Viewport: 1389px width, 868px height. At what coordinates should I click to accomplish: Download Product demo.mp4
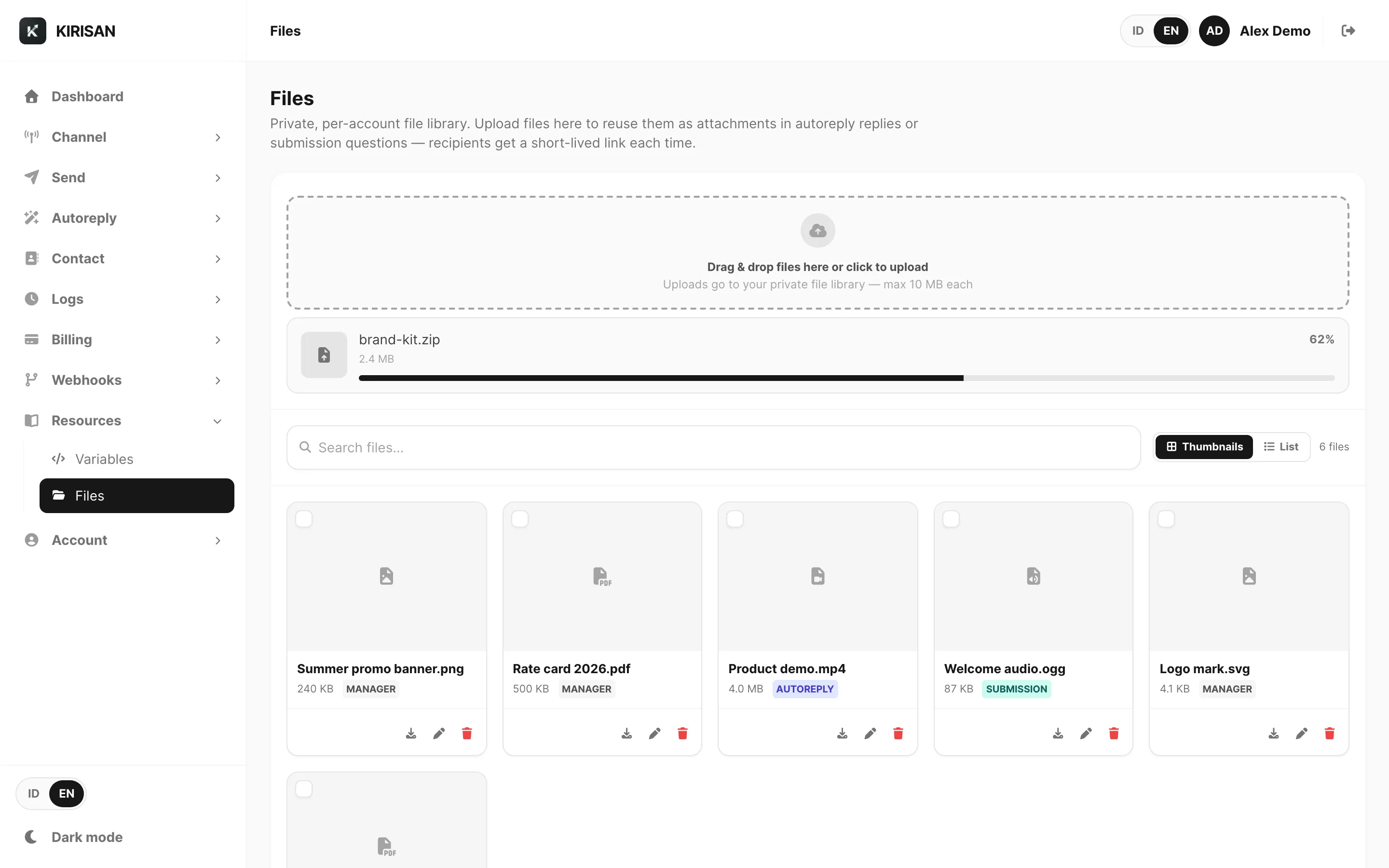[842, 733]
